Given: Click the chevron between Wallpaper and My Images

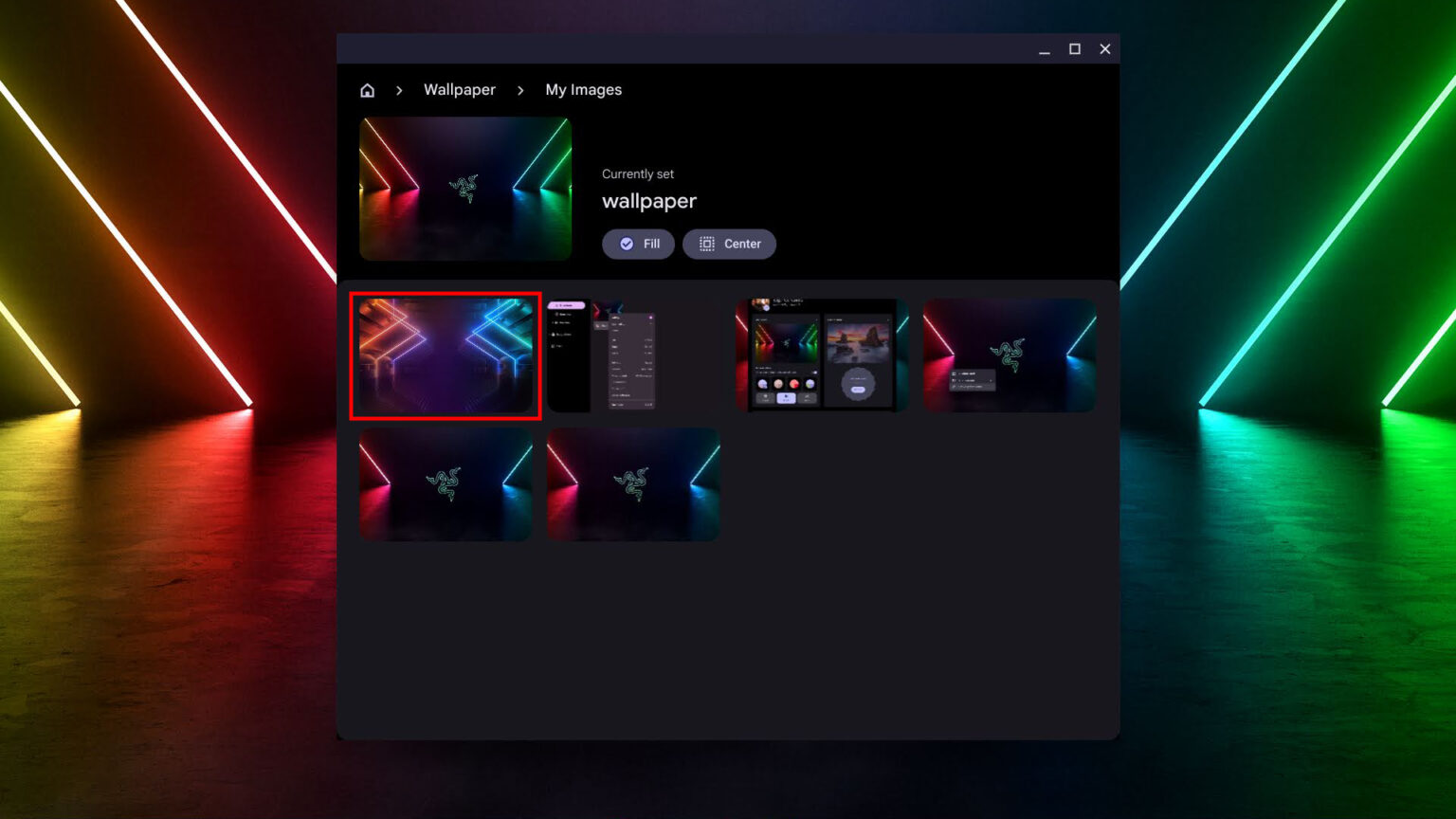Looking at the screenshot, I should tap(520, 90).
